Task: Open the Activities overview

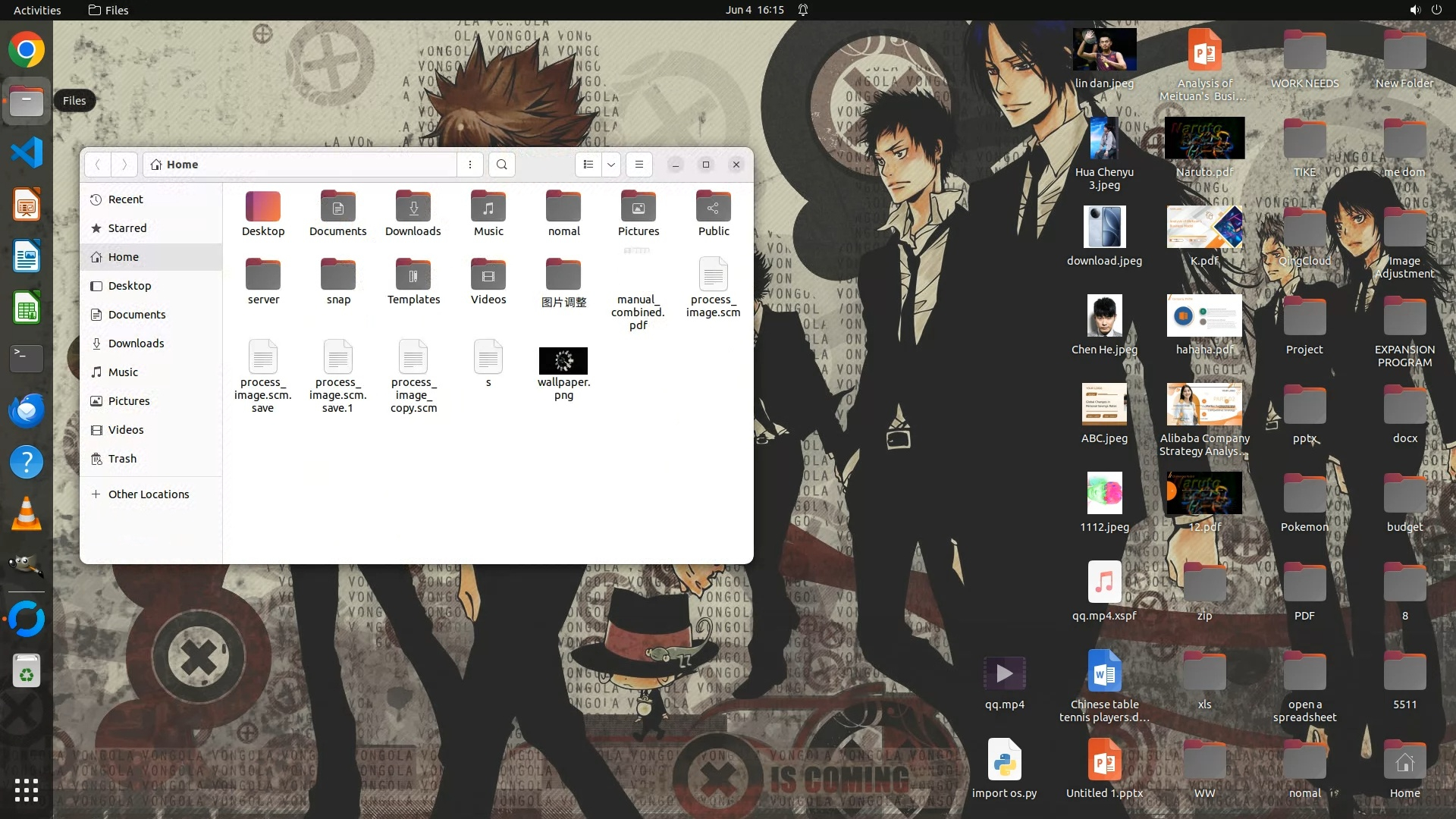Action: point(37,10)
